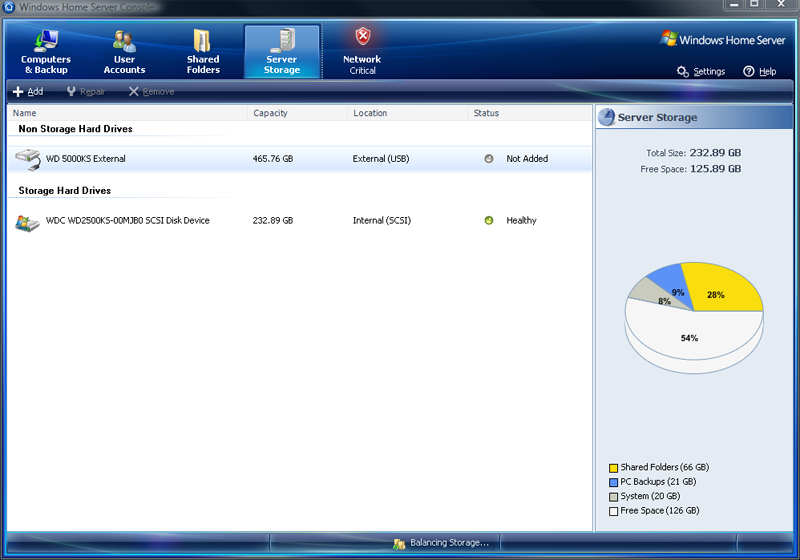Click the white 54% pie slice

[694, 334]
